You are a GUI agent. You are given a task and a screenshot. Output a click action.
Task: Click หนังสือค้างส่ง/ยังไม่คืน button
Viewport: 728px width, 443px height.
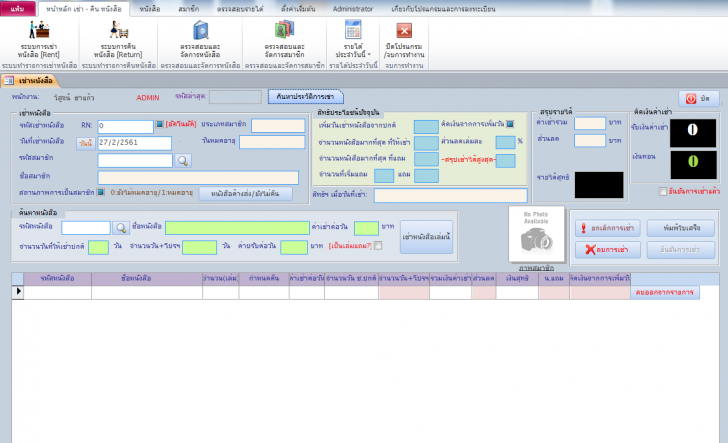tap(245, 194)
